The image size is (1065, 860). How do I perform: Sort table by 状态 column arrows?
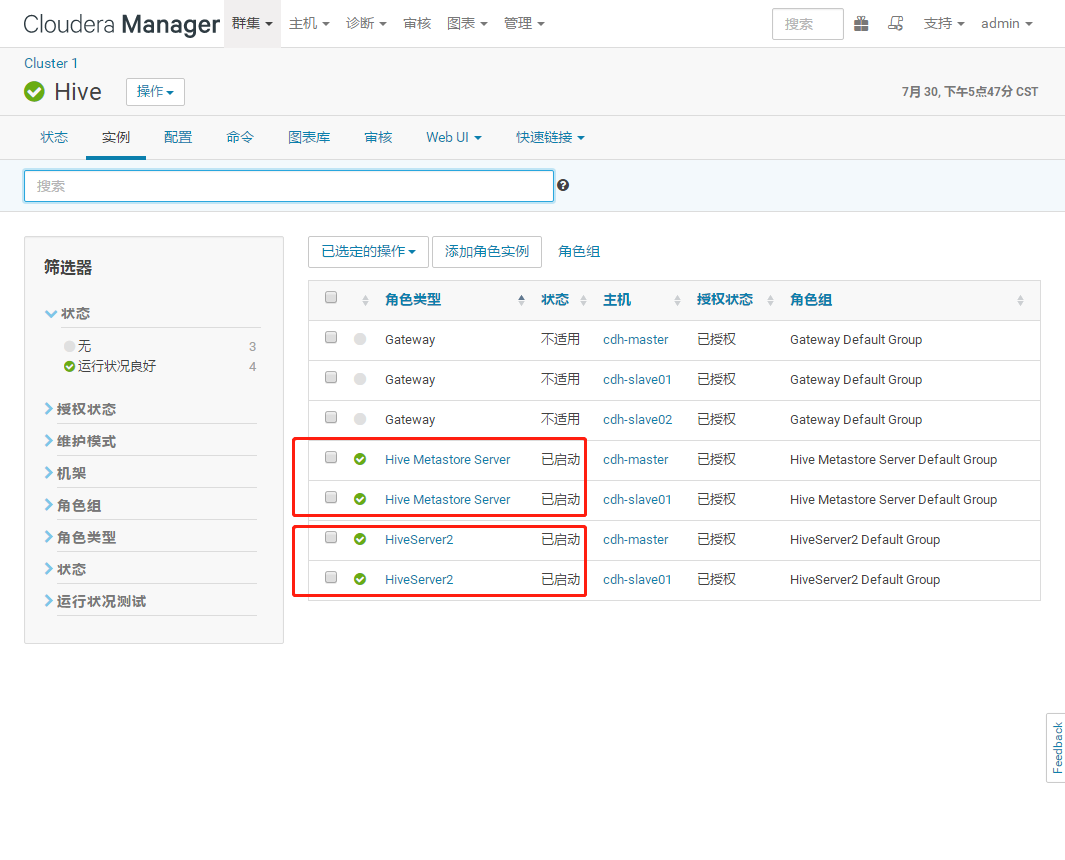click(x=583, y=300)
